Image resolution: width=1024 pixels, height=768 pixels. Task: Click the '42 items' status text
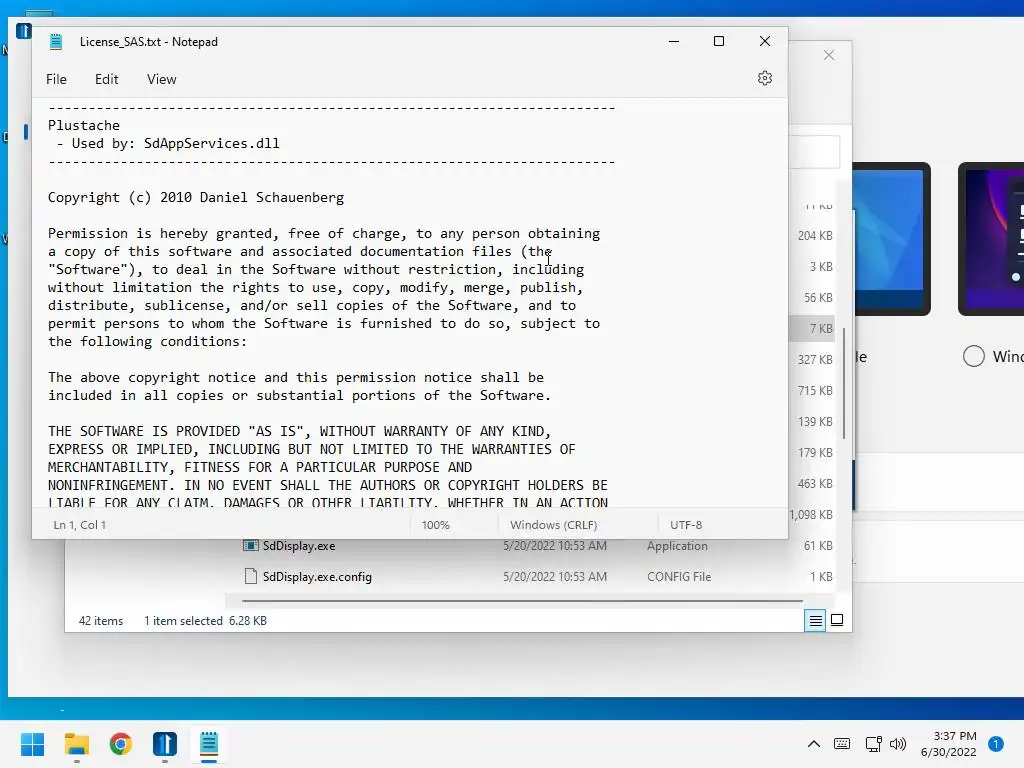tap(101, 621)
